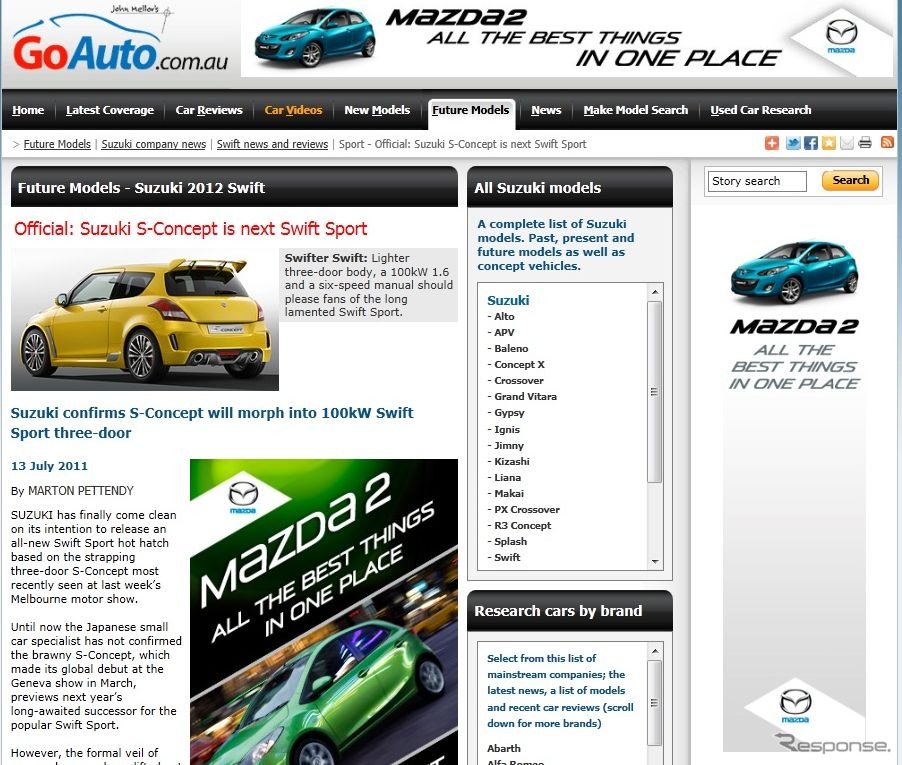
Task: Open the Mazda2 top banner ad
Action: pyautogui.click(x=567, y=39)
